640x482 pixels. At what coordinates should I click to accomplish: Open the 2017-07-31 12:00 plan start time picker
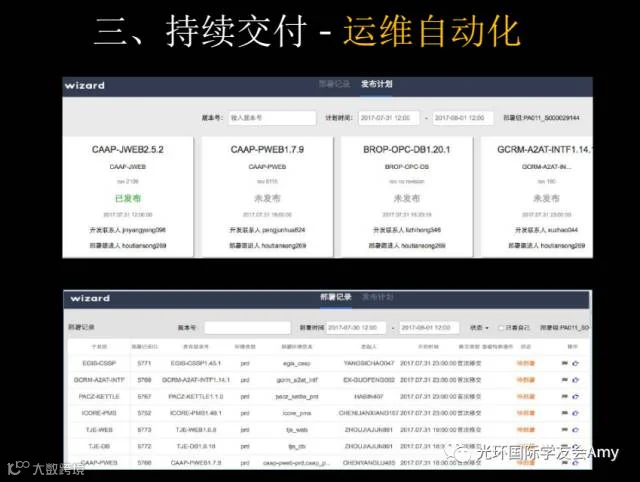[x=389, y=118]
